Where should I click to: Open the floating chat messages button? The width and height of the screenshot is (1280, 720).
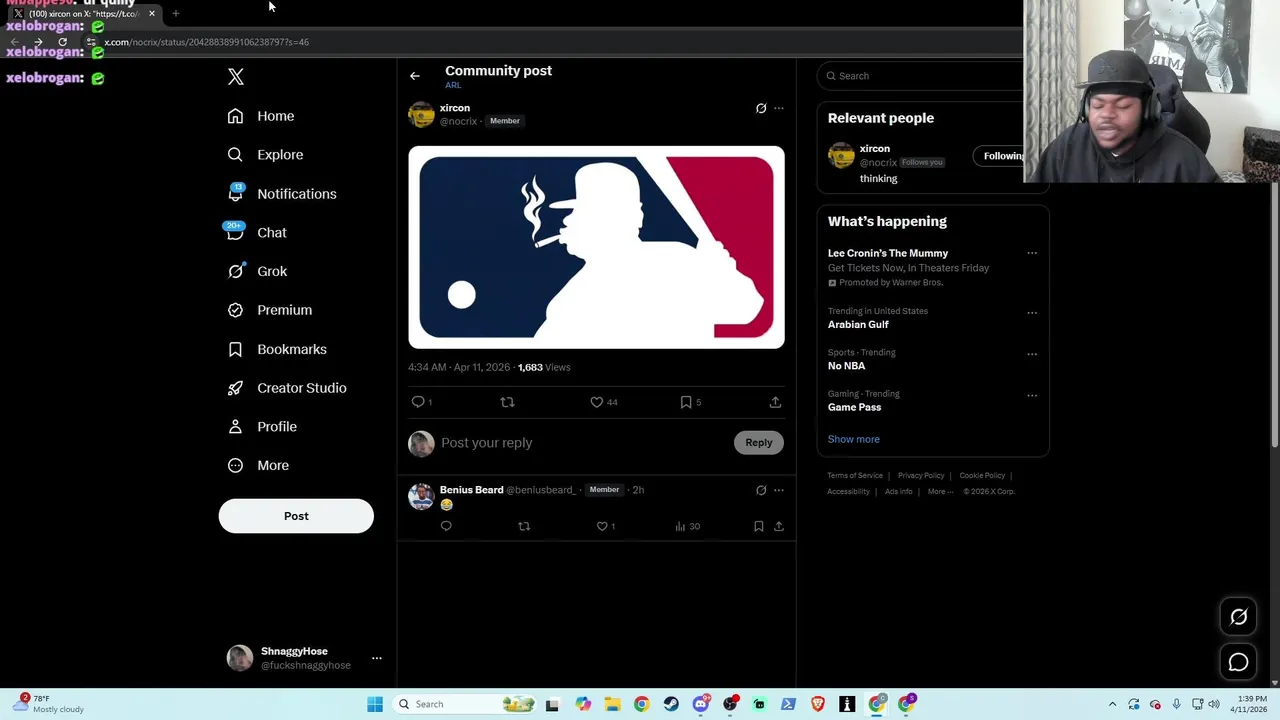tap(1238, 662)
